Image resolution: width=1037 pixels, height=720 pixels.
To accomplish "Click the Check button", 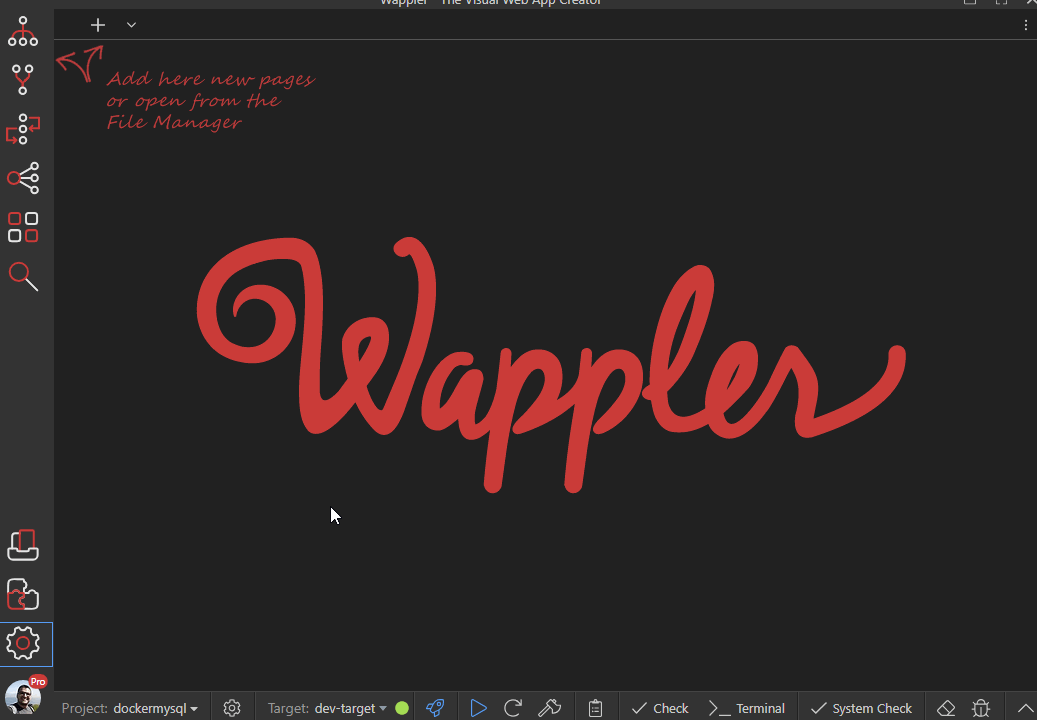I will click(660, 708).
